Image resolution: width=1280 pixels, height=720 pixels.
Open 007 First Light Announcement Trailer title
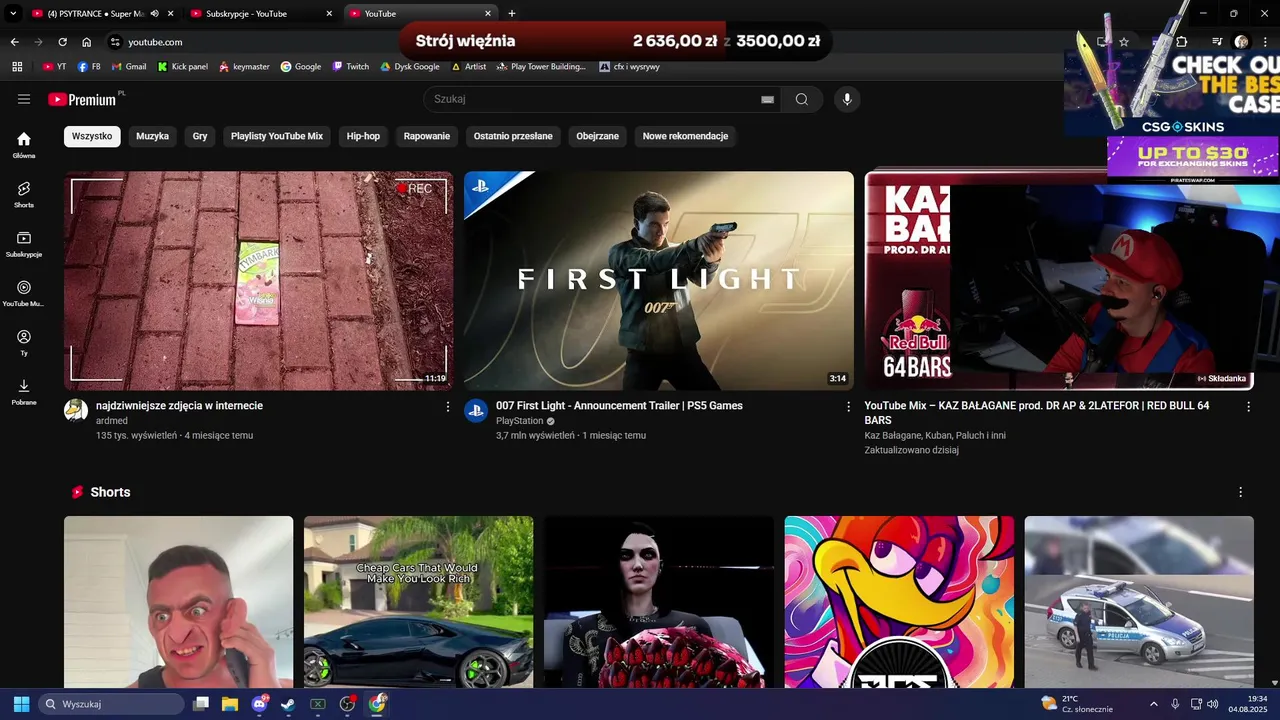pos(619,406)
